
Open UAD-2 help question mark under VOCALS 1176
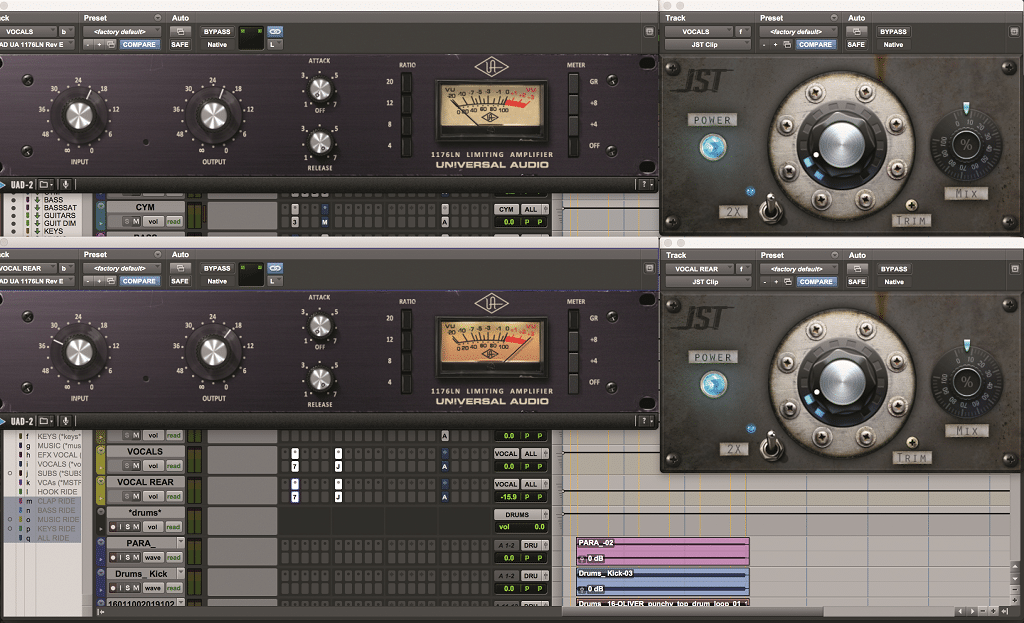[x=645, y=184]
